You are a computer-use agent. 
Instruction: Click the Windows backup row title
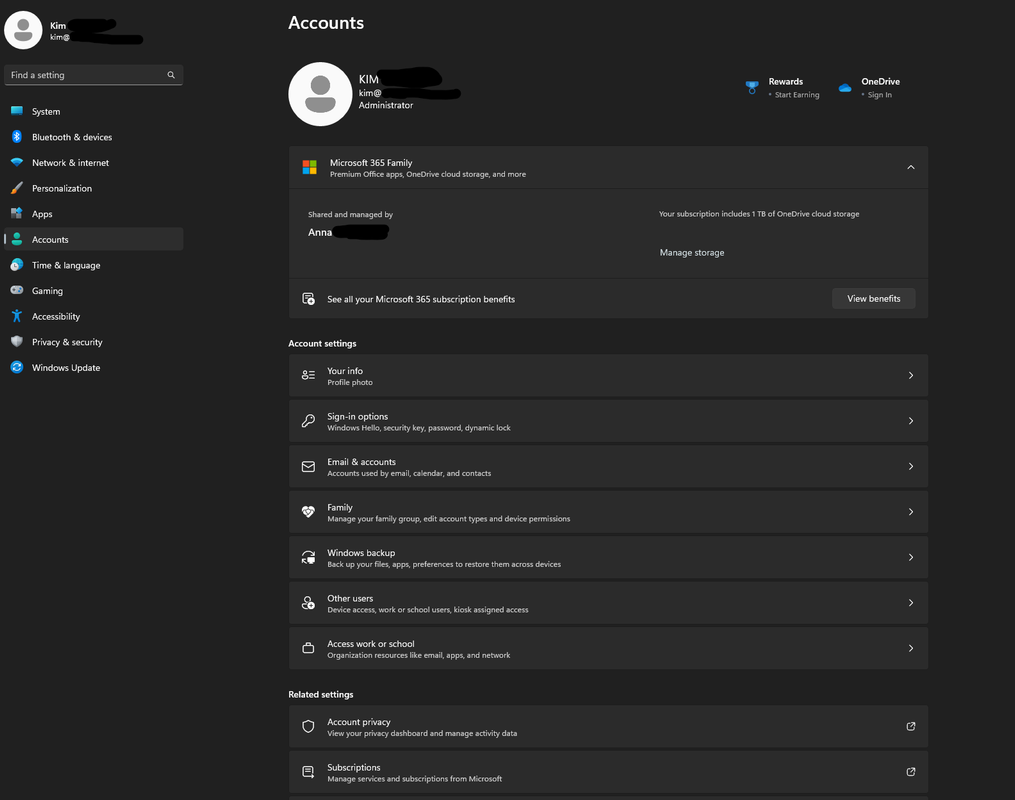click(361, 553)
